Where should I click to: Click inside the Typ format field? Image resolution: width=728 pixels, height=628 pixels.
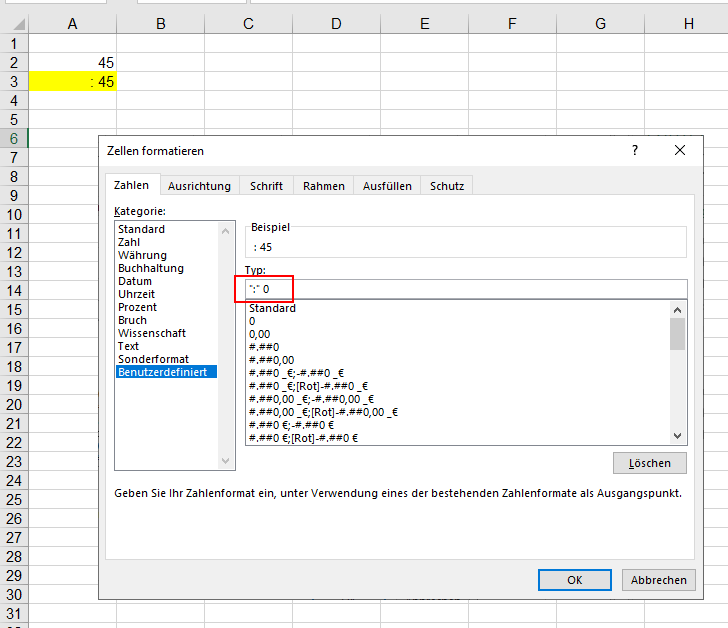(x=466, y=289)
